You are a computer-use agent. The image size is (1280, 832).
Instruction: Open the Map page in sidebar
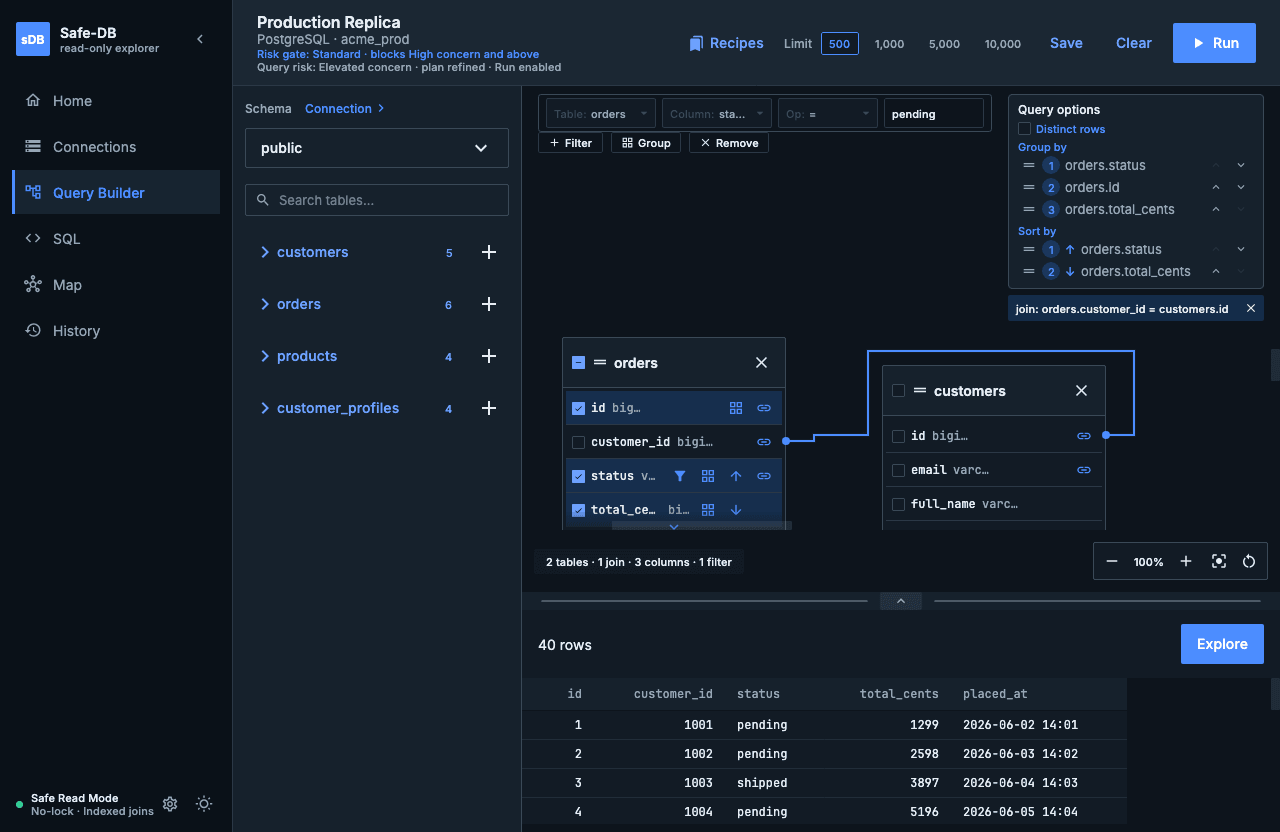pos(116,285)
